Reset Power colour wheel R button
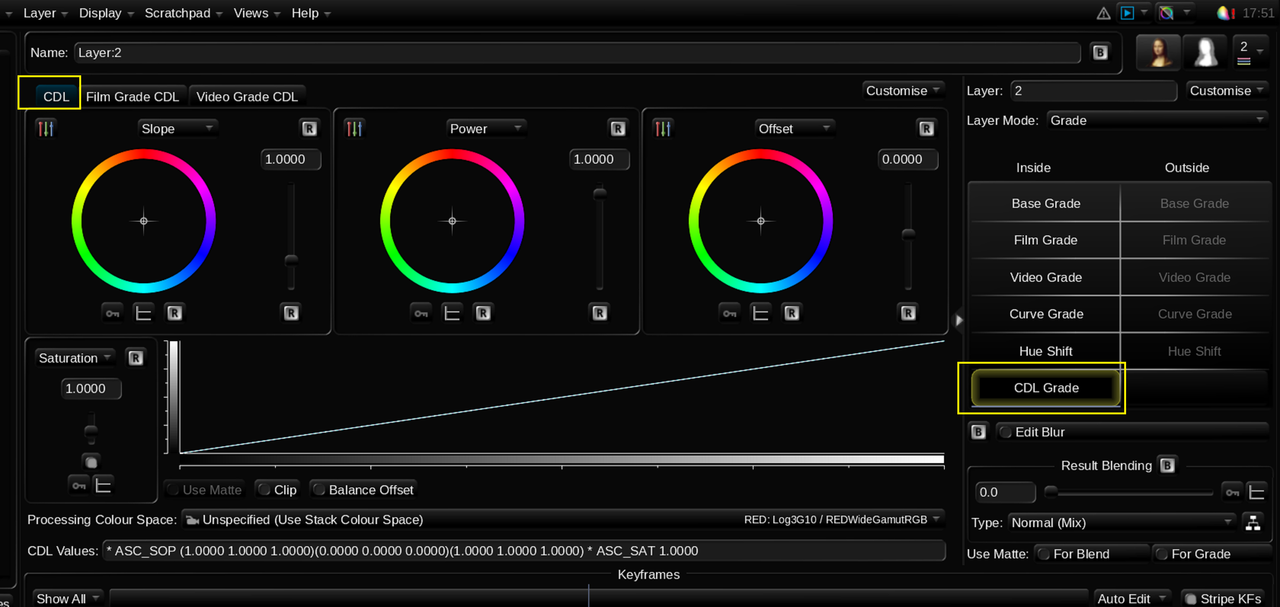 coord(483,313)
